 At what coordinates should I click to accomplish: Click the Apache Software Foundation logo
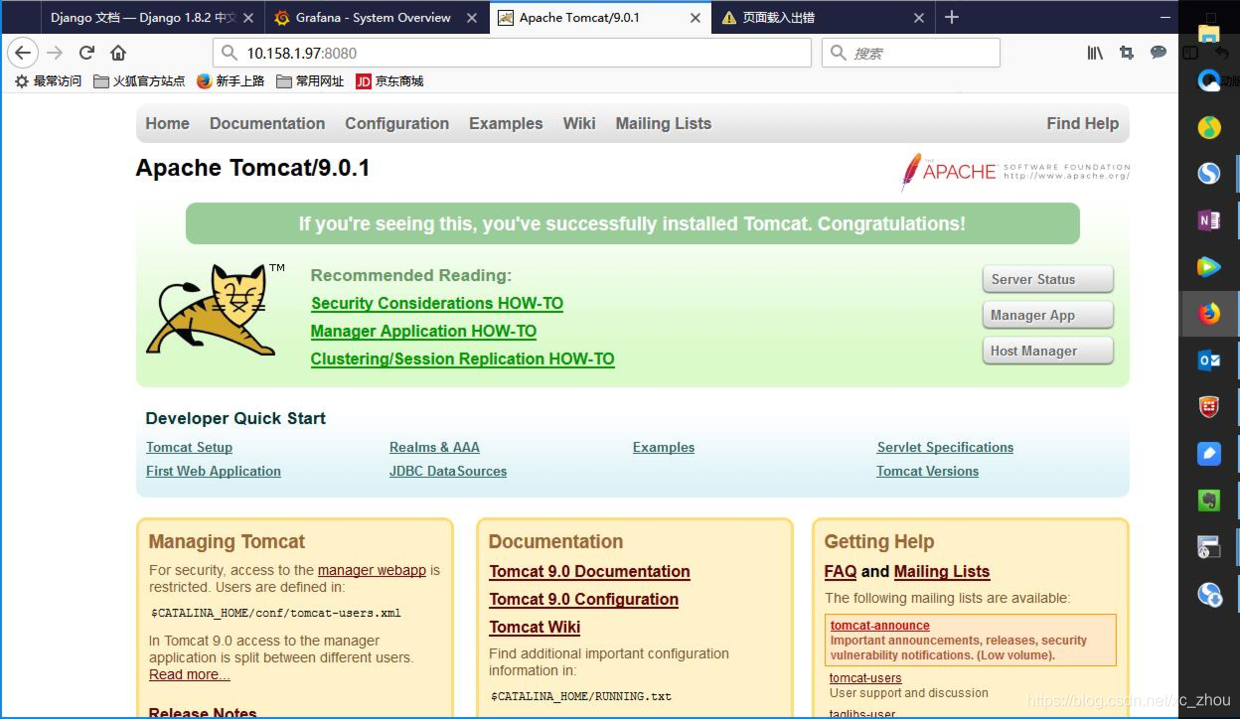pos(1015,172)
